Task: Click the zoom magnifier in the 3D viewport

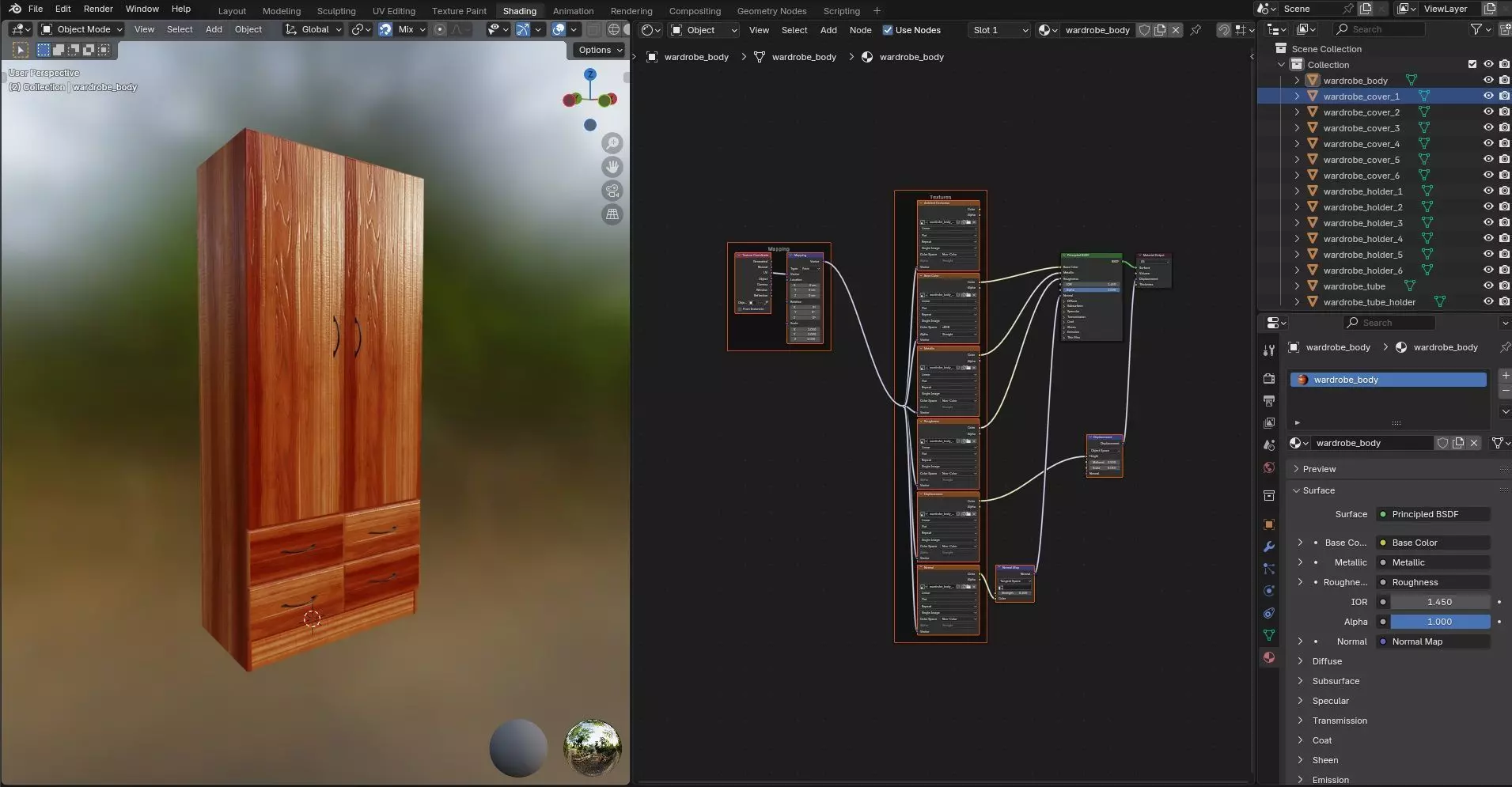Action: click(x=612, y=143)
